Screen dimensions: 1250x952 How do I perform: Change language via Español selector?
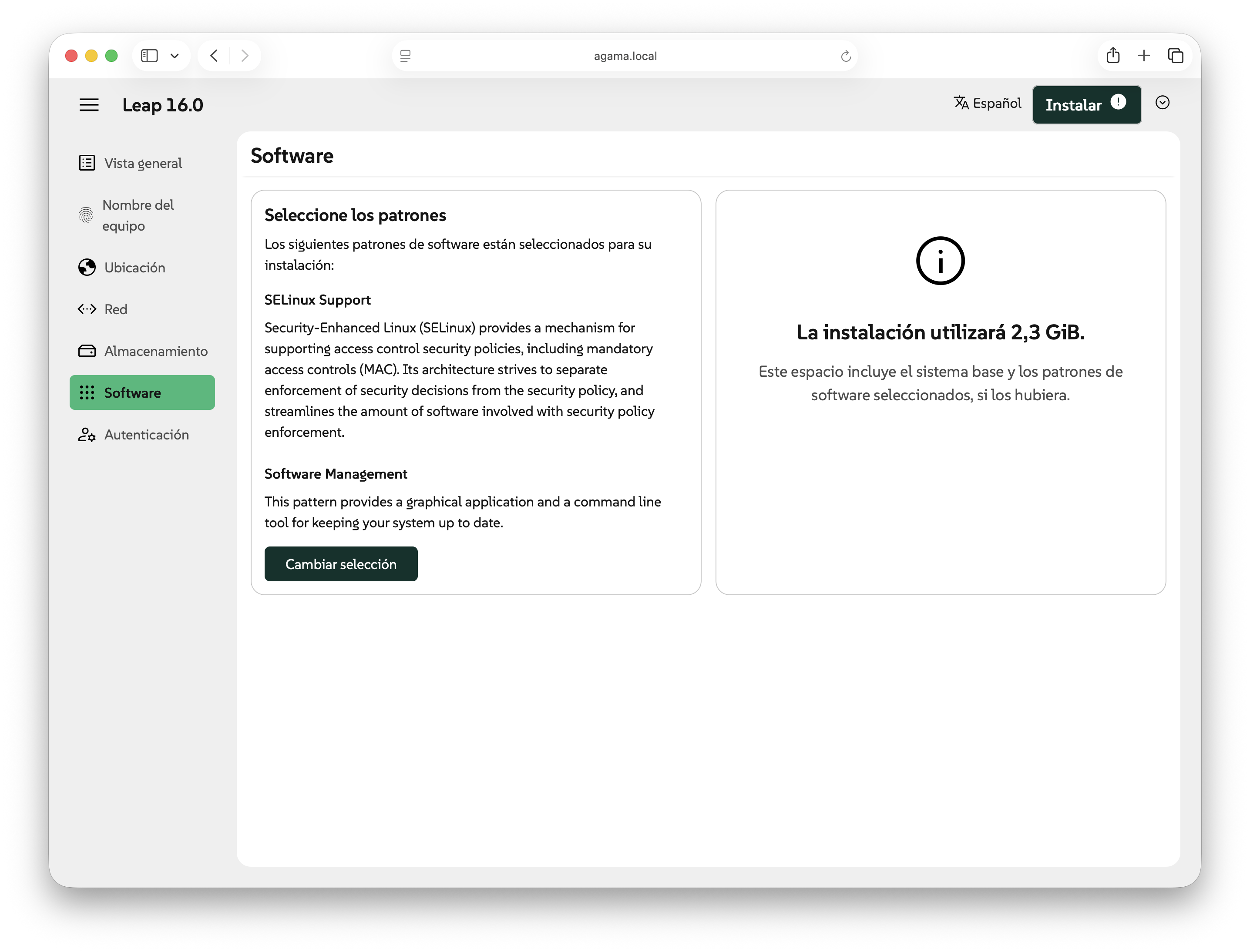tap(987, 103)
